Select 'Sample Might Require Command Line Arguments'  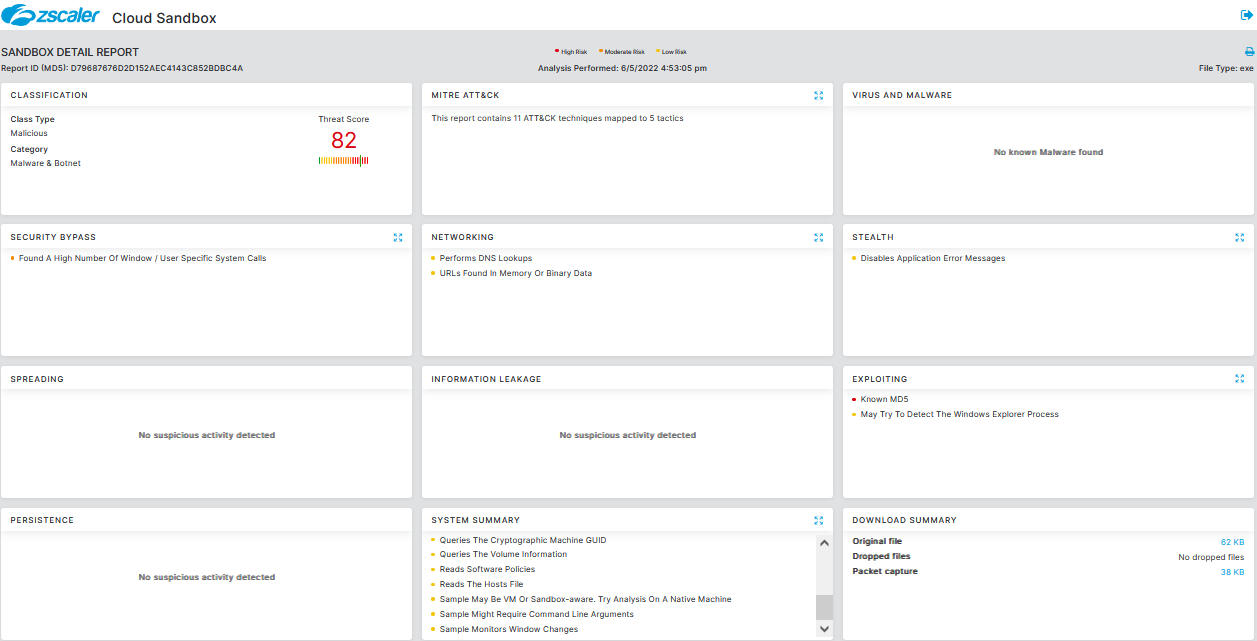536,614
